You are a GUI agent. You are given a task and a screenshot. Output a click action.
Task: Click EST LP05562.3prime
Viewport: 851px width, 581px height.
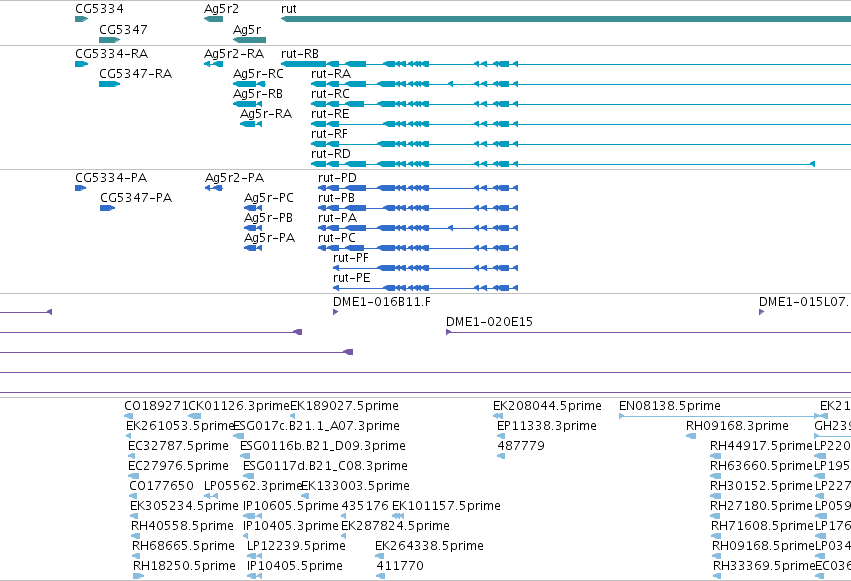pyautogui.click(x=253, y=487)
